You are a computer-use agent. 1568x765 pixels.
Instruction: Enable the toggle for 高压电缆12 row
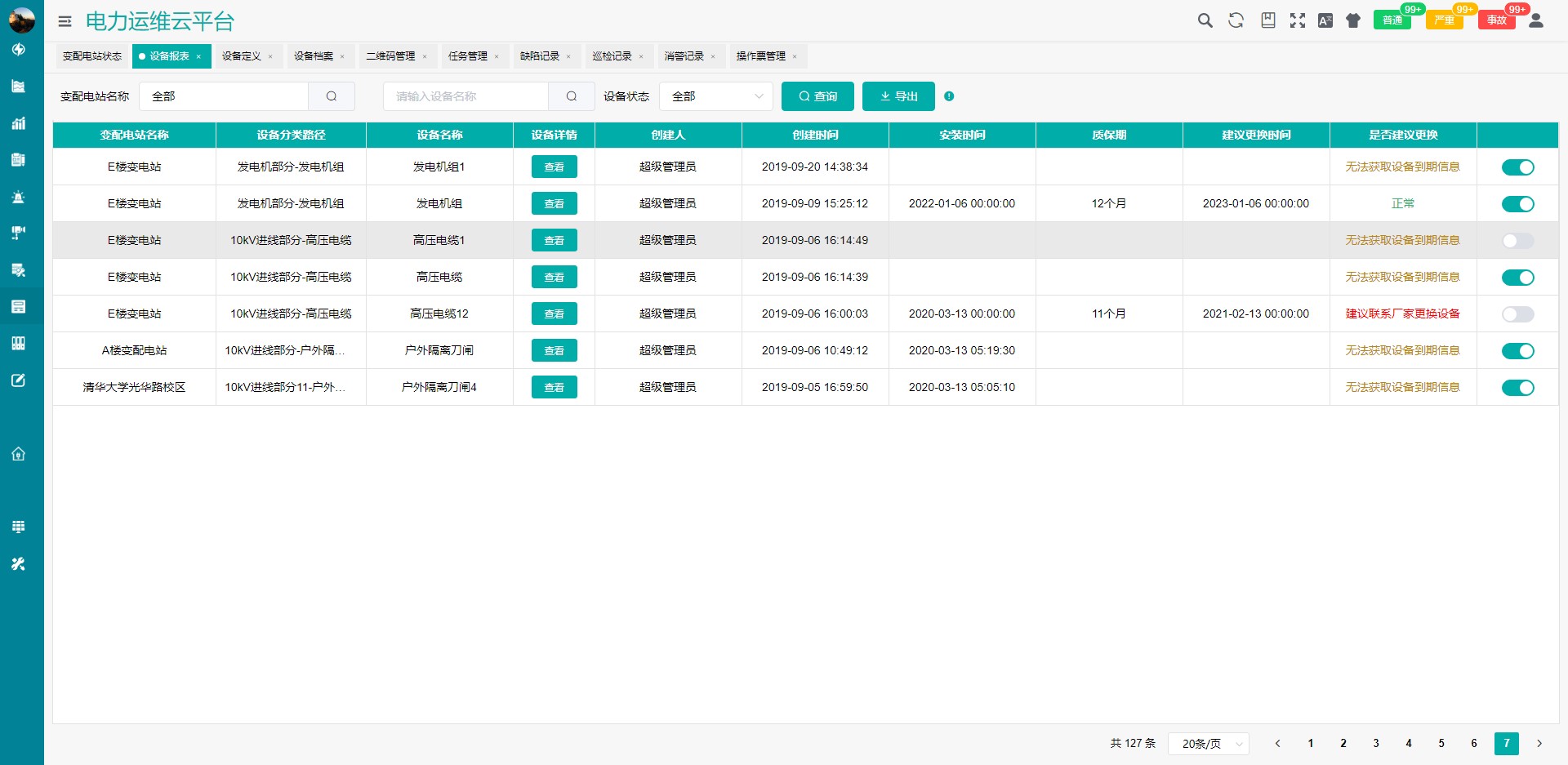click(x=1517, y=314)
